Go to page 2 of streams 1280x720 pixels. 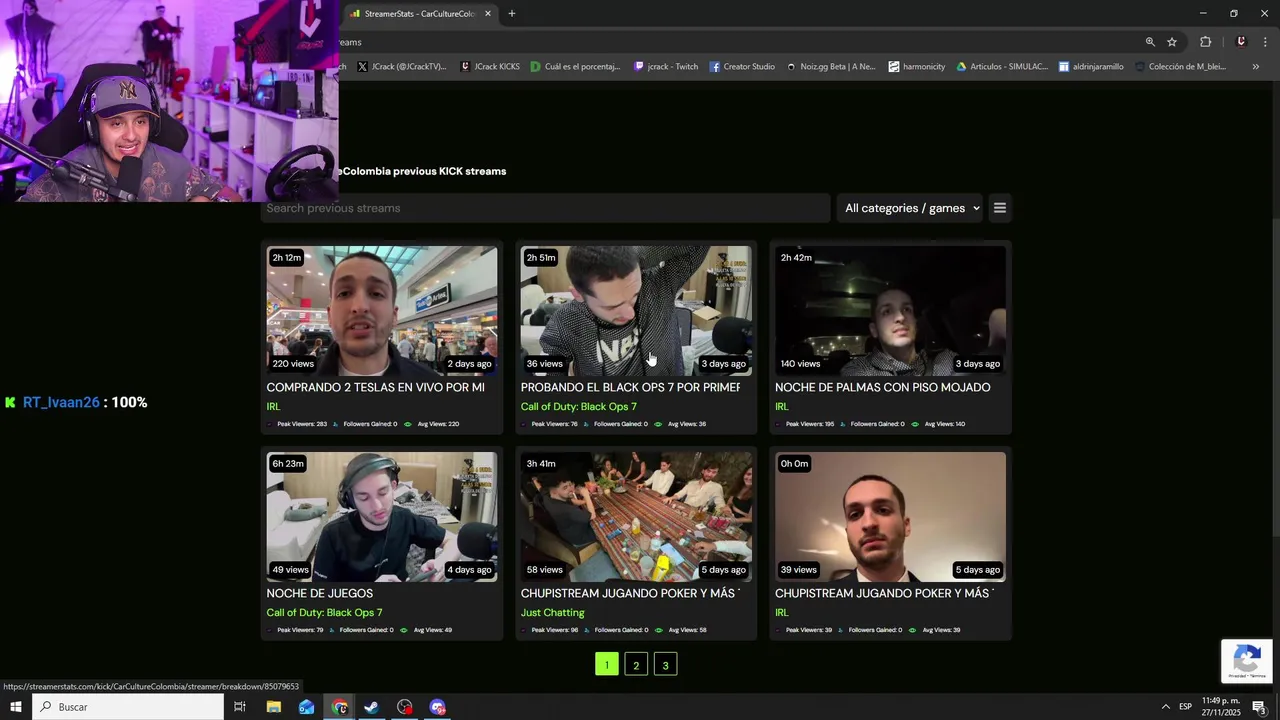pyautogui.click(x=636, y=664)
